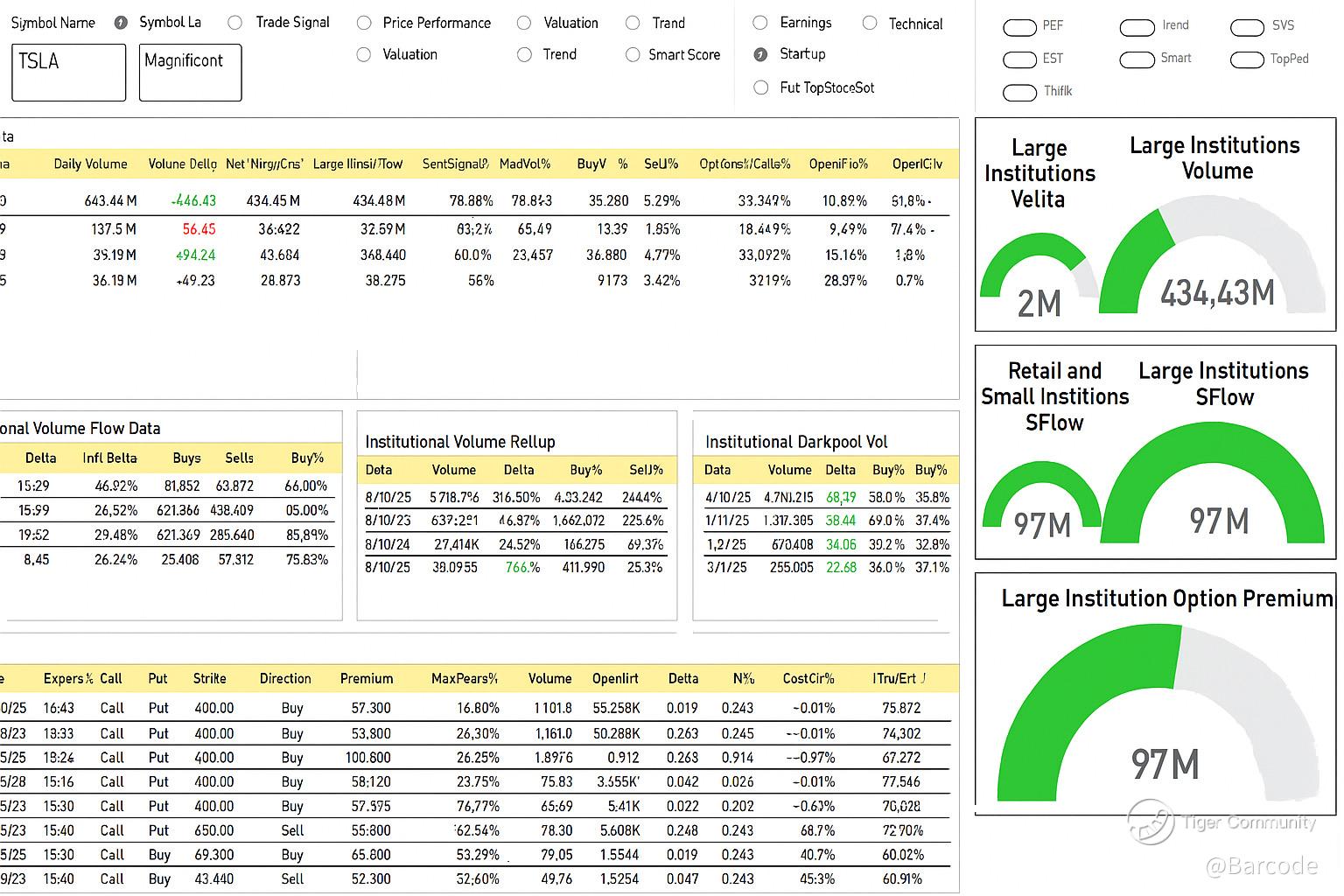
Task: Click the Strike column header
Action: coord(209,678)
